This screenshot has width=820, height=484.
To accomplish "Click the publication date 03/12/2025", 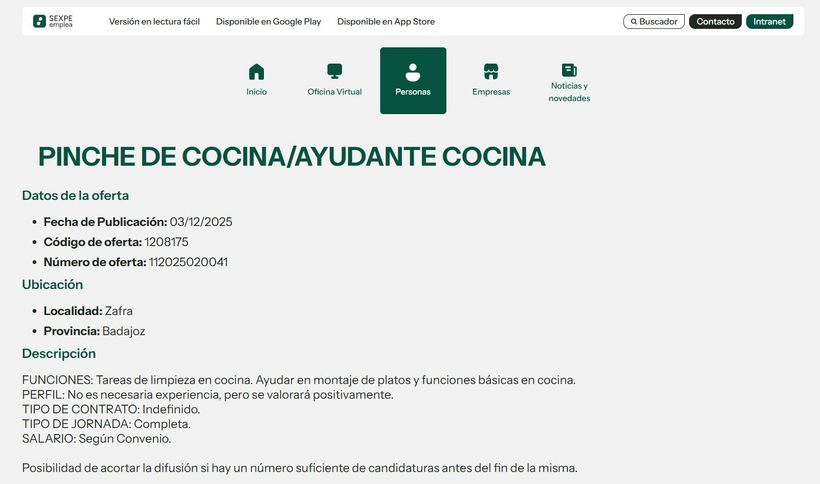I will point(201,222).
